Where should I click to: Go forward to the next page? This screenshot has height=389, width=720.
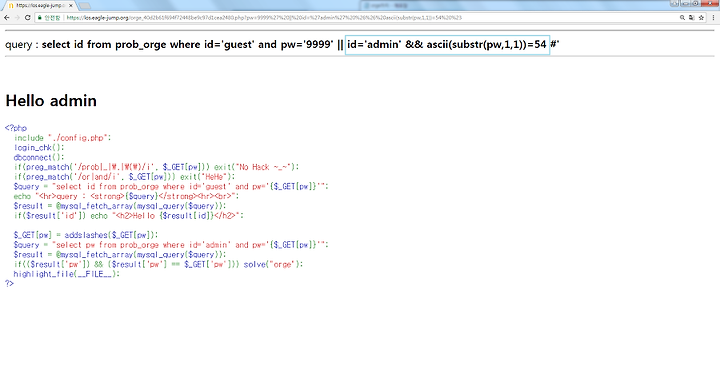(17, 17)
